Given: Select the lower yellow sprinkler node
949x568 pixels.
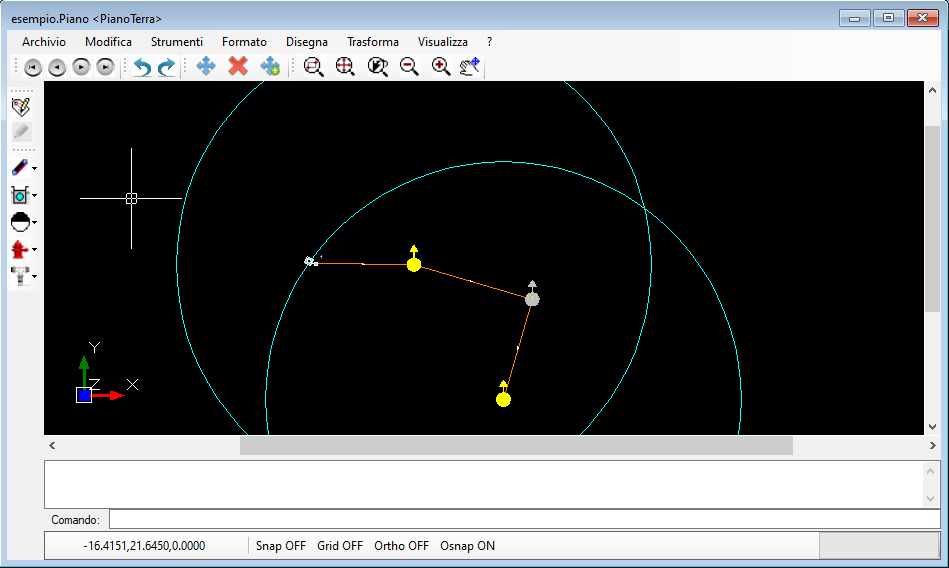Looking at the screenshot, I should pyautogui.click(x=504, y=399).
